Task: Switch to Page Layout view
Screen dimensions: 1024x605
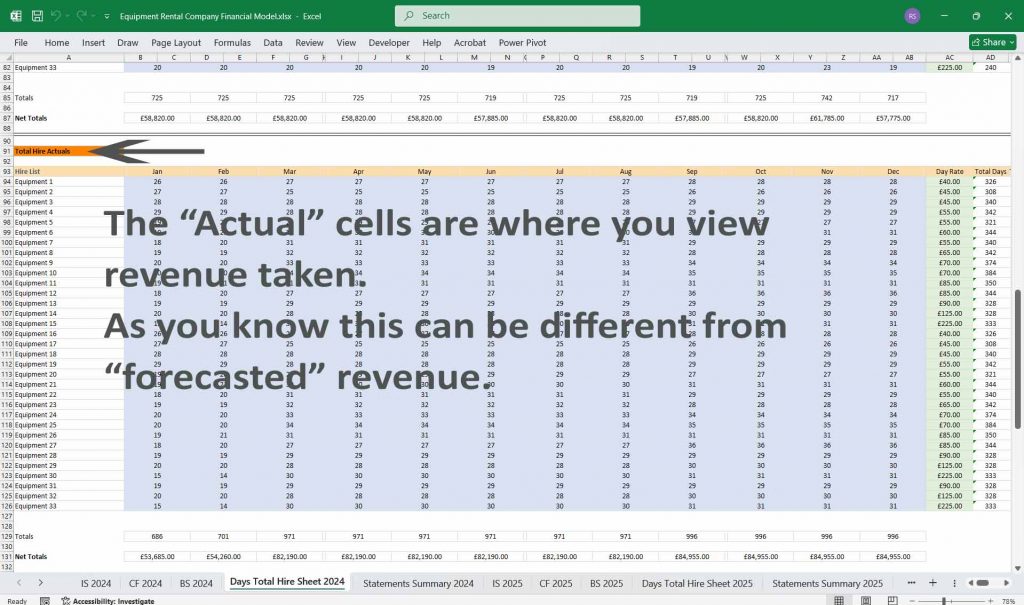Action: coord(866,601)
